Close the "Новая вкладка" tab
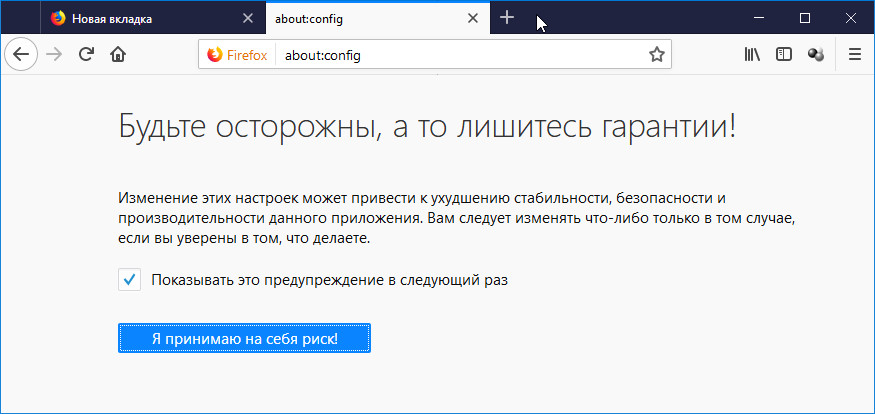Viewport: 875px width, 414px height. (x=248, y=18)
